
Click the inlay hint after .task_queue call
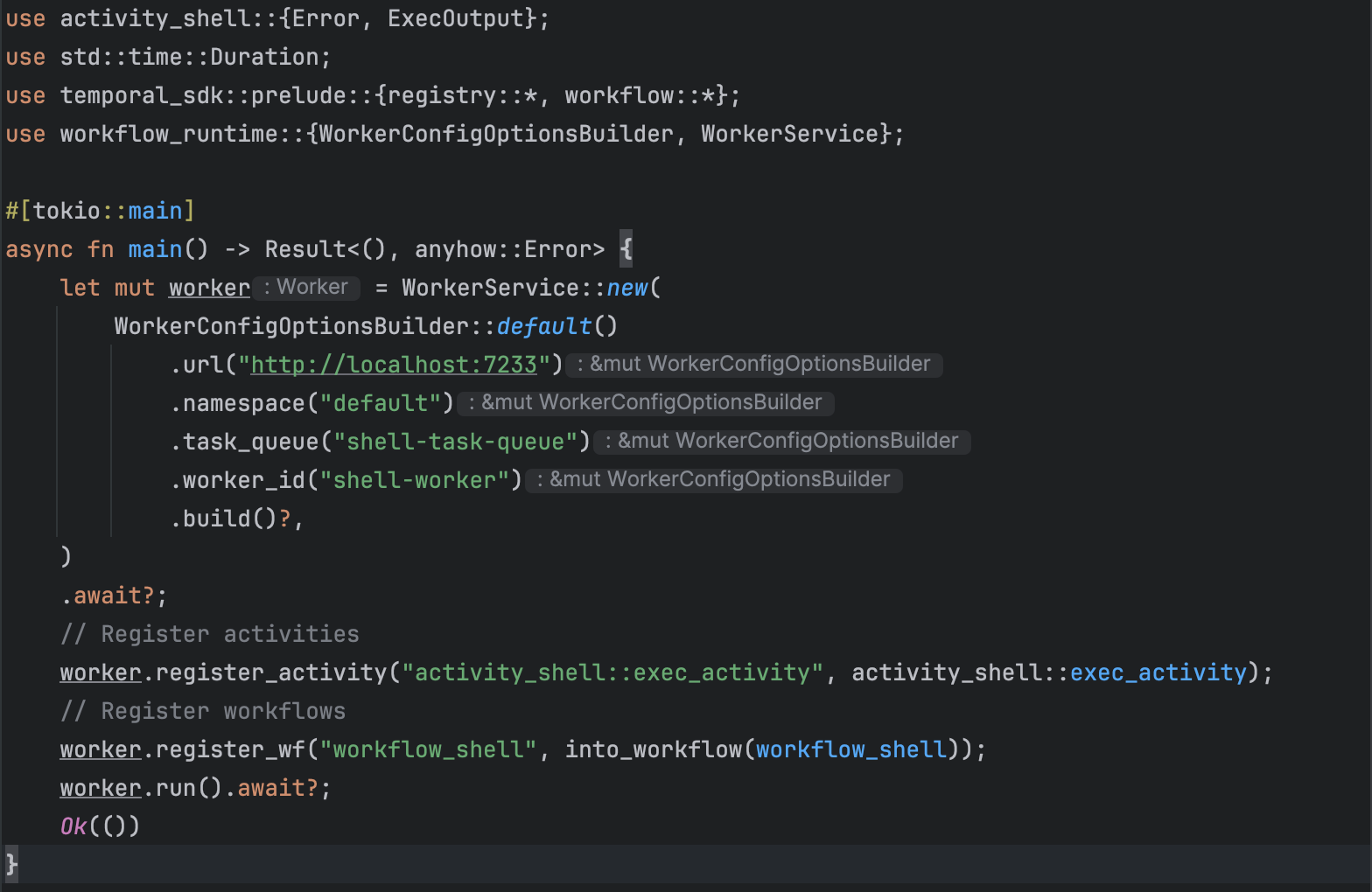(x=782, y=442)
